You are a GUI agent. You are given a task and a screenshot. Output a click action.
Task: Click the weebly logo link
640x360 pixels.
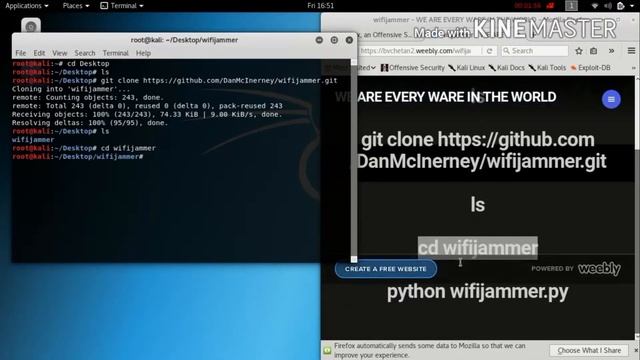coord(599,269)
